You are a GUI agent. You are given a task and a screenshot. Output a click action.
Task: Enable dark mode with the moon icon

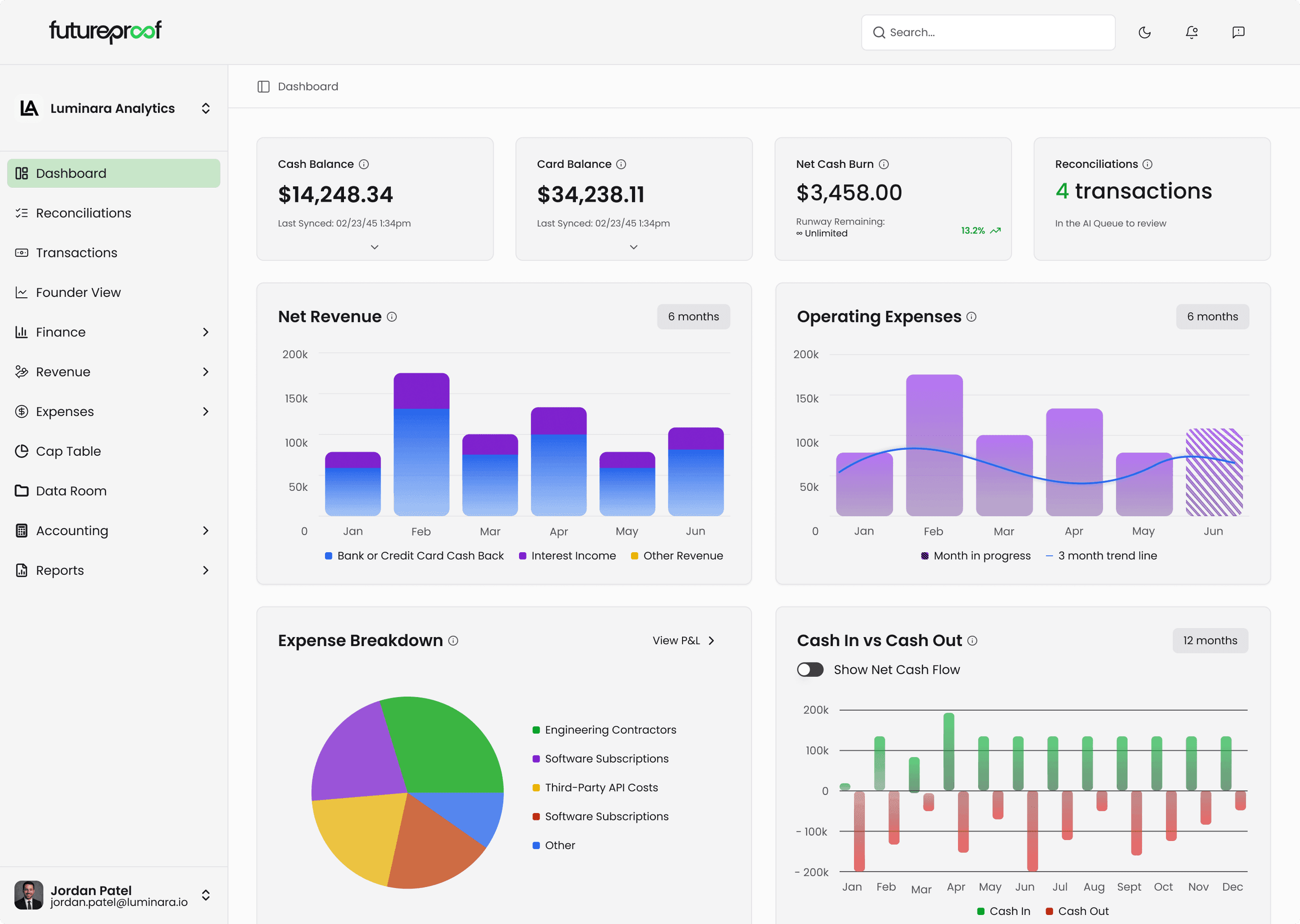[1145, 32]
